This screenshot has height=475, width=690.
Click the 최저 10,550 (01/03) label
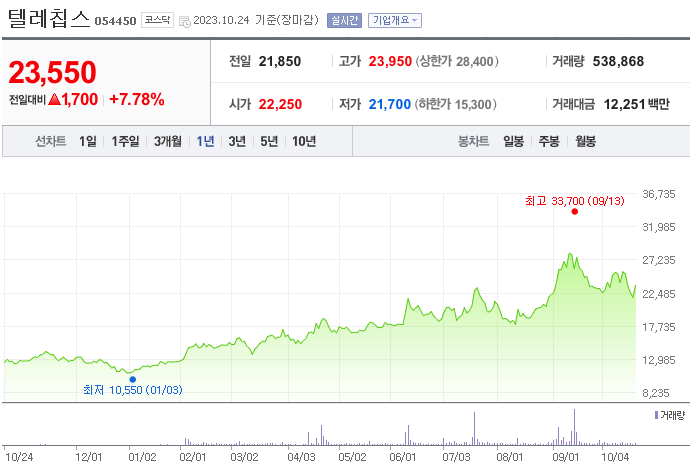(133, 390)
